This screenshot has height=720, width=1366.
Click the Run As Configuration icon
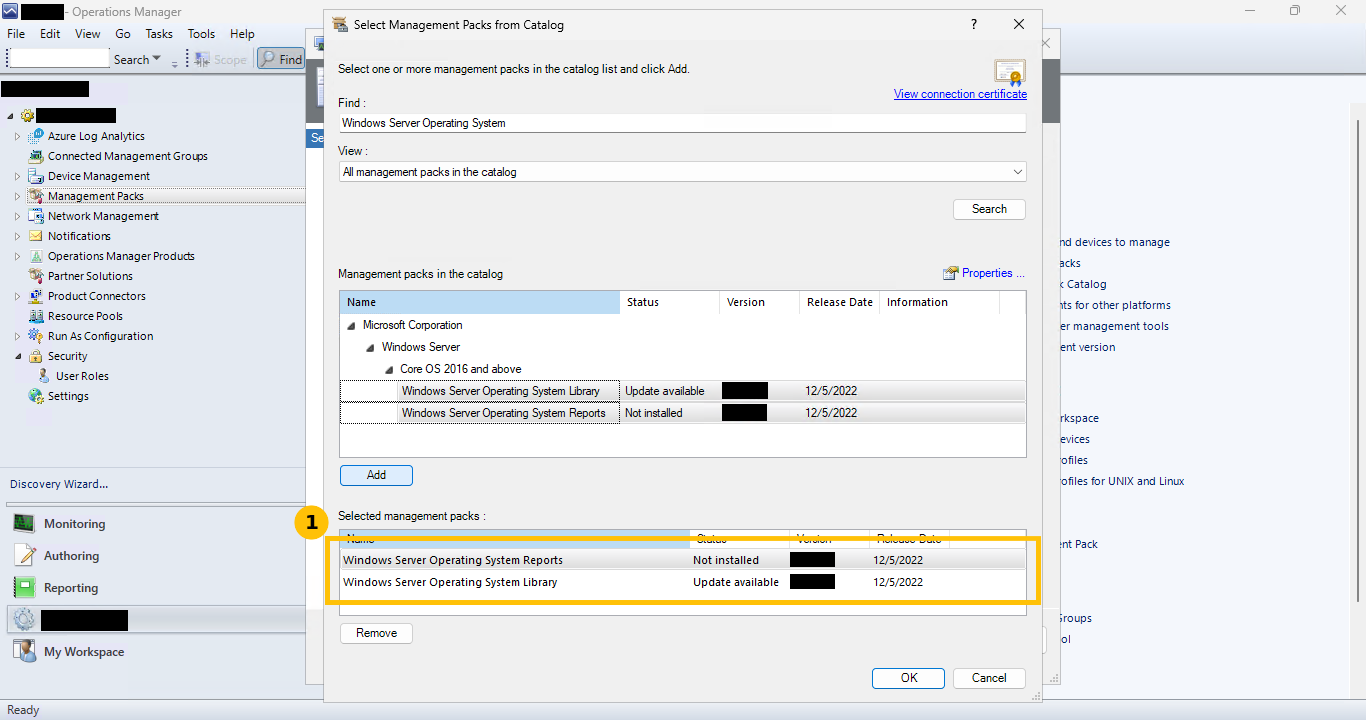click(x=36, y=336)
